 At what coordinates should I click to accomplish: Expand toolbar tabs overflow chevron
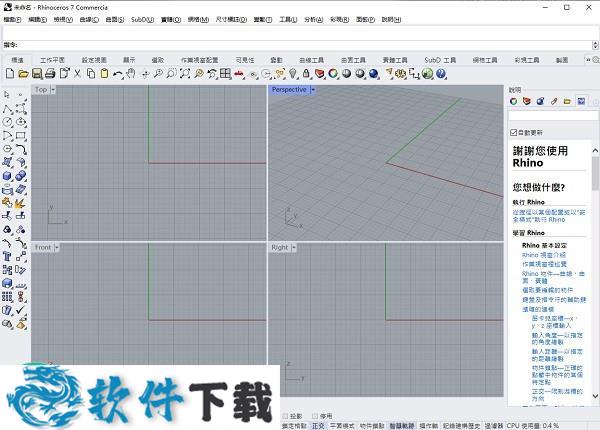(x=588, y=60)
